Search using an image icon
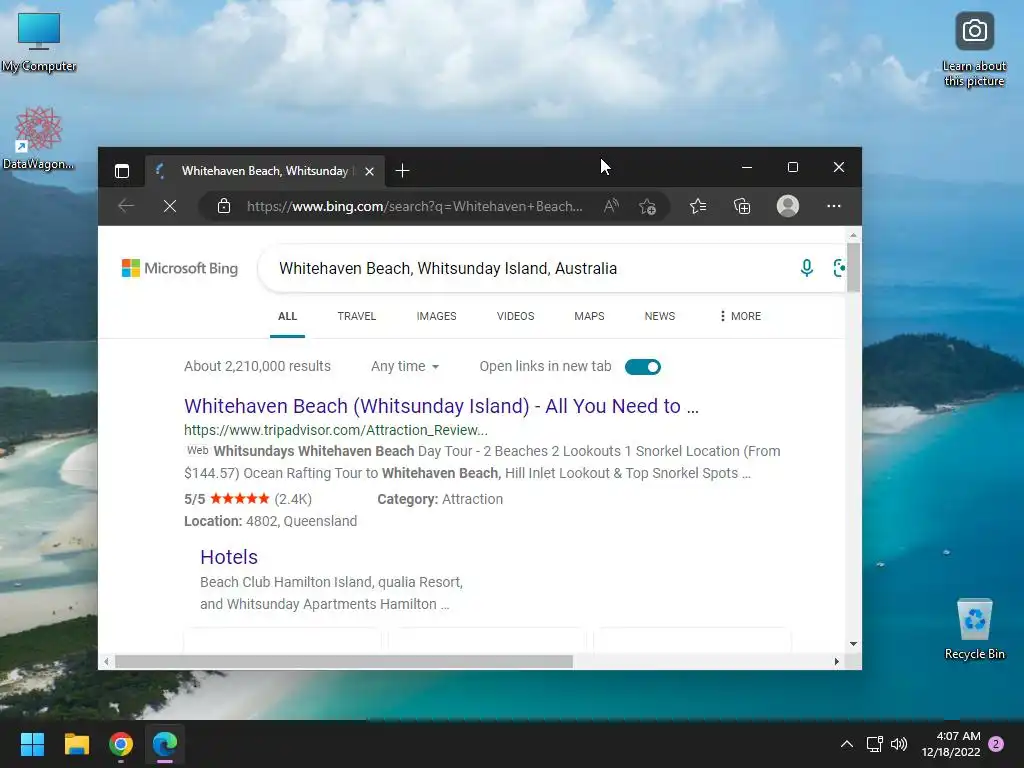Image resolution: width=1024 pixels, height=768 pixels. 839,268
